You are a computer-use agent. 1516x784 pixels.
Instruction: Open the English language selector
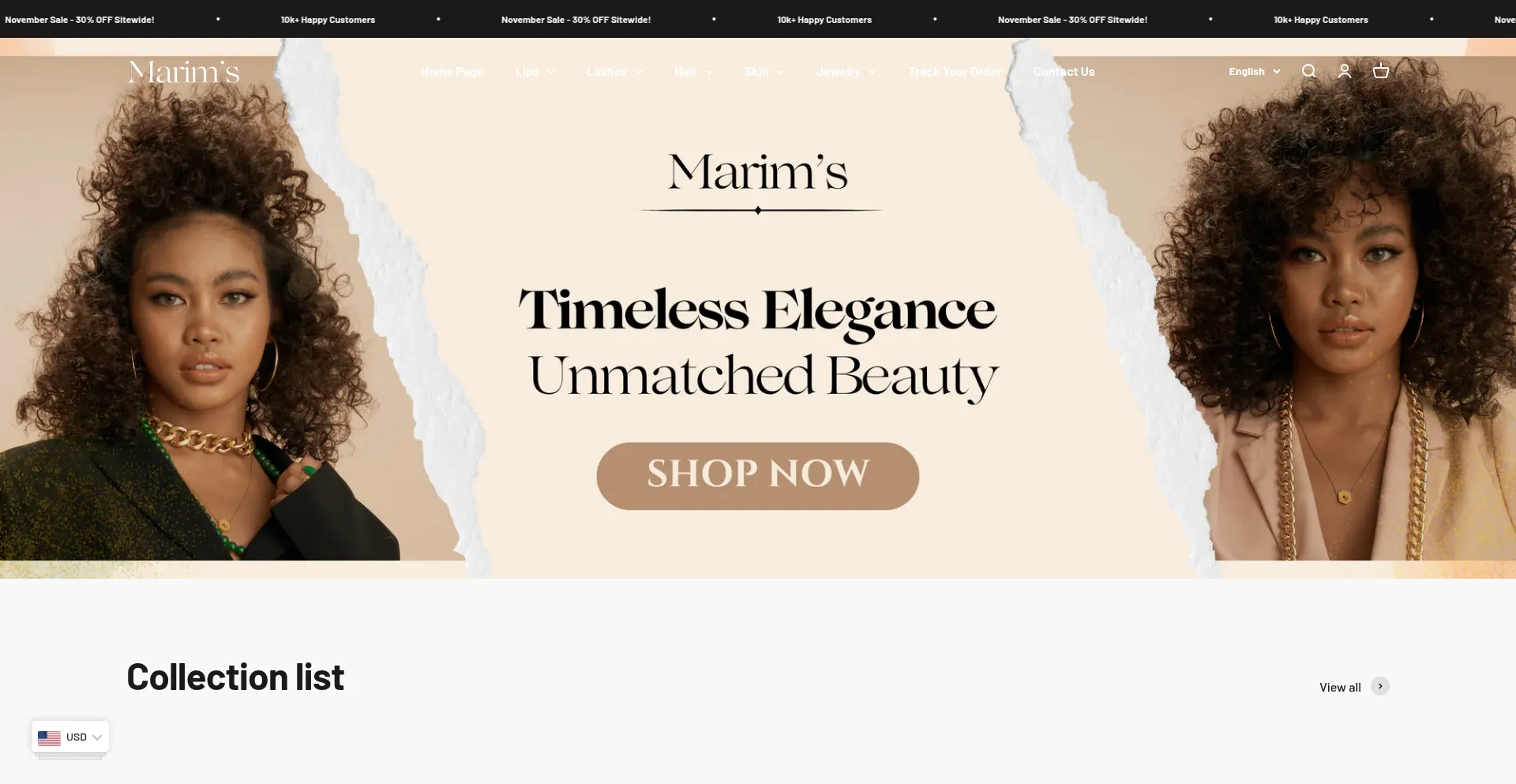(1254, 72)
